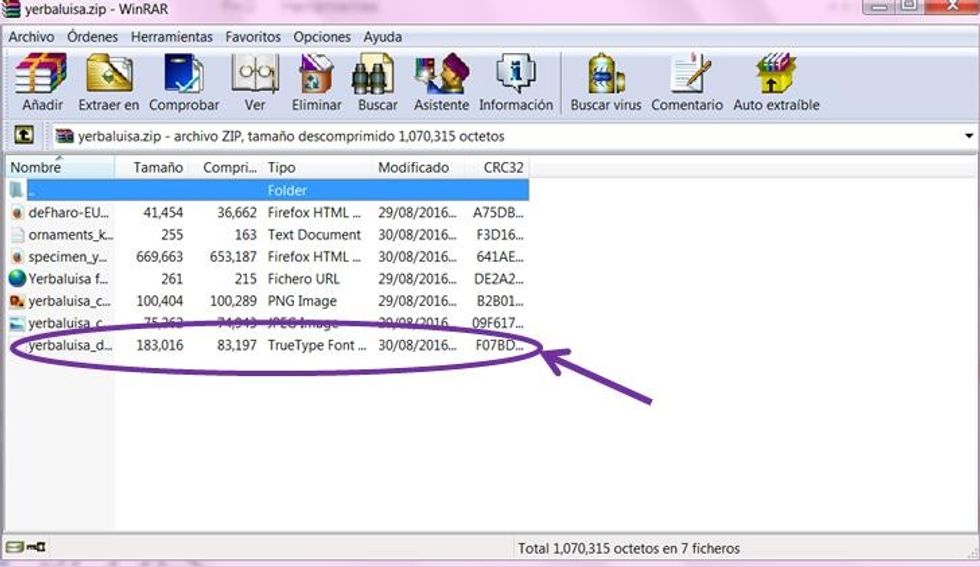The width and height of the screenshot is (980, 567).
Task: Run Buscar virus scan icon
Action: pyautogui.click(x=606, y=73)
